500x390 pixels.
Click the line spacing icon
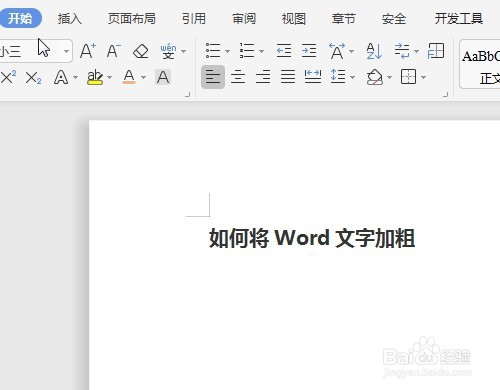click(338, 76)
